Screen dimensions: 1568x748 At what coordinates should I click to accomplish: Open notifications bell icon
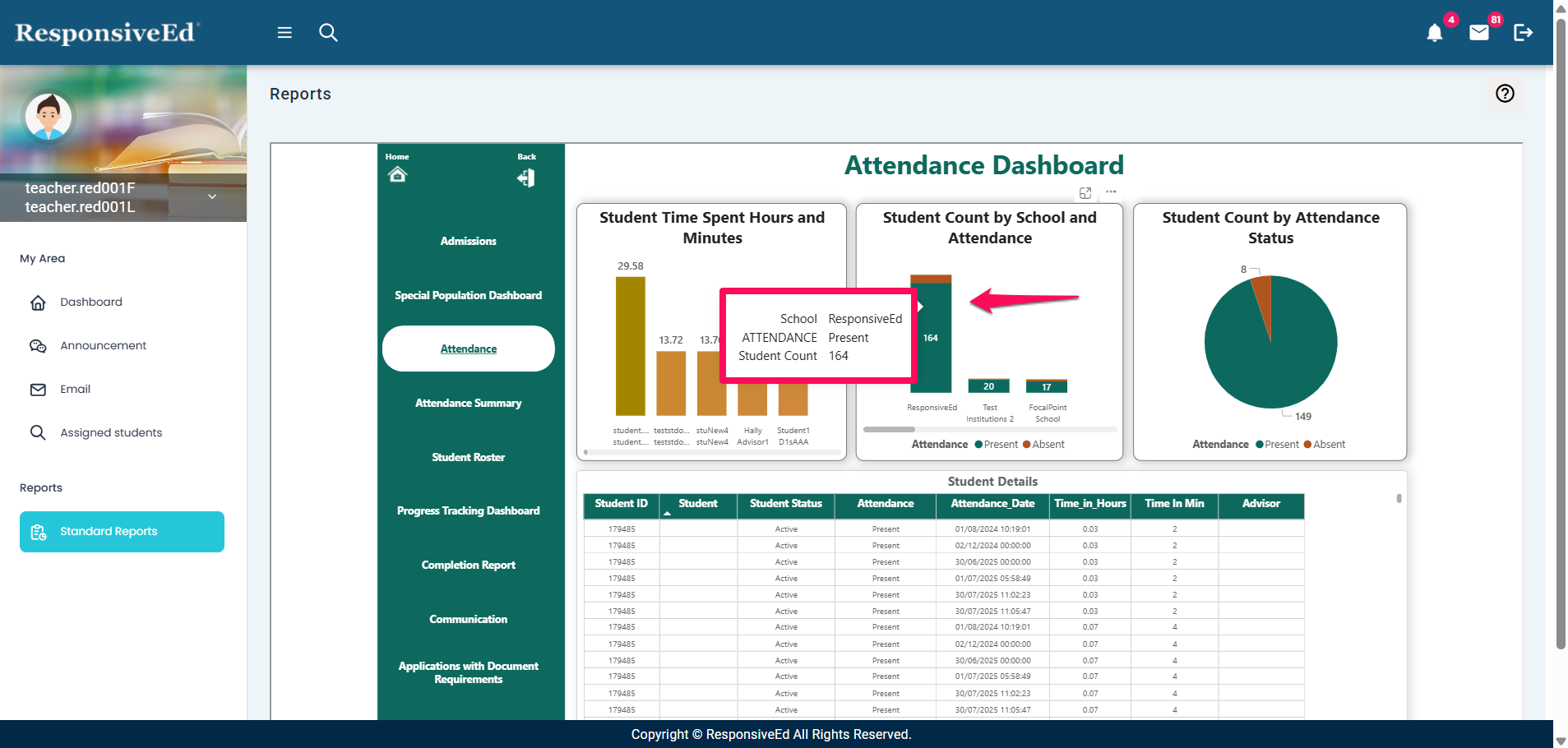point(1434,33)
